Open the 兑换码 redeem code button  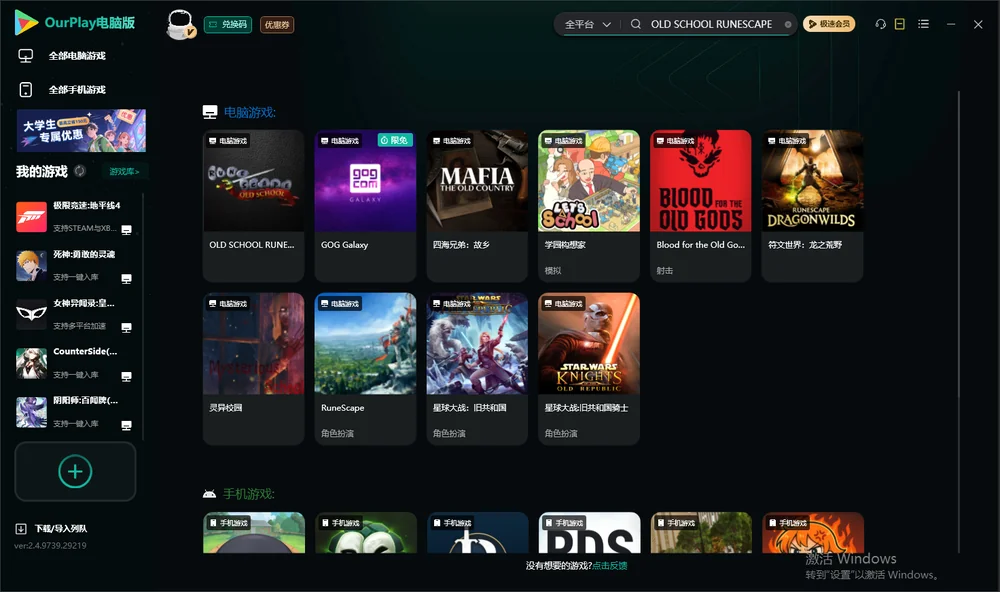pos(228,24)
